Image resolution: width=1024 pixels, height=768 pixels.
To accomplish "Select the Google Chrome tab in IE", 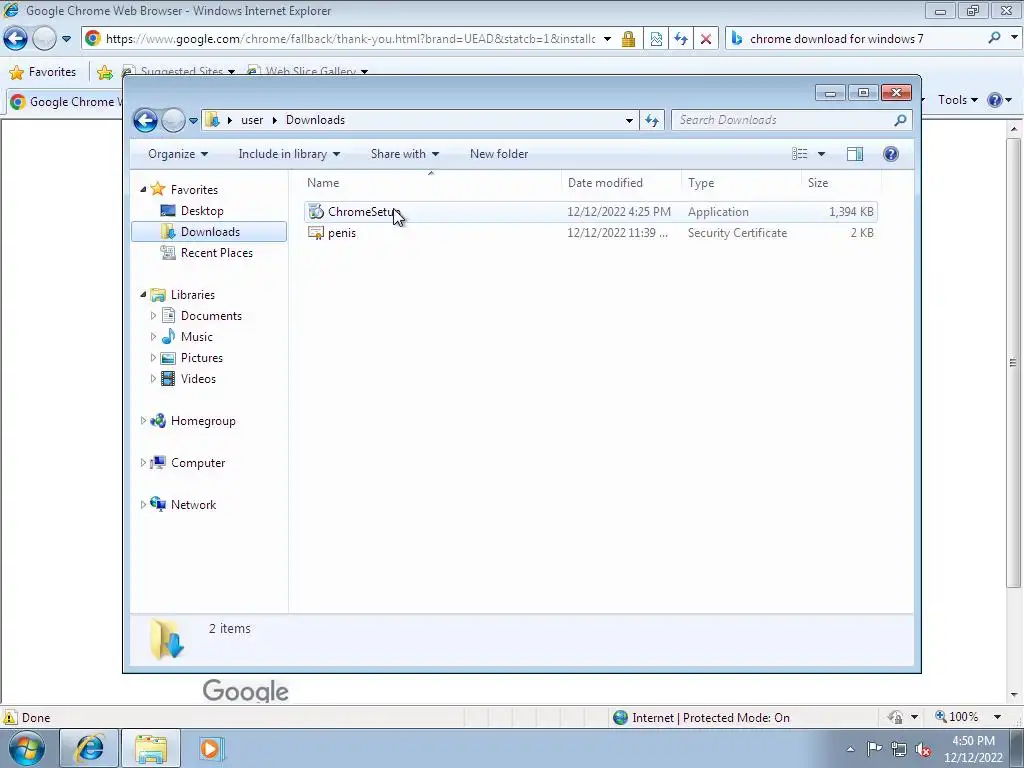I will [65, 102].
